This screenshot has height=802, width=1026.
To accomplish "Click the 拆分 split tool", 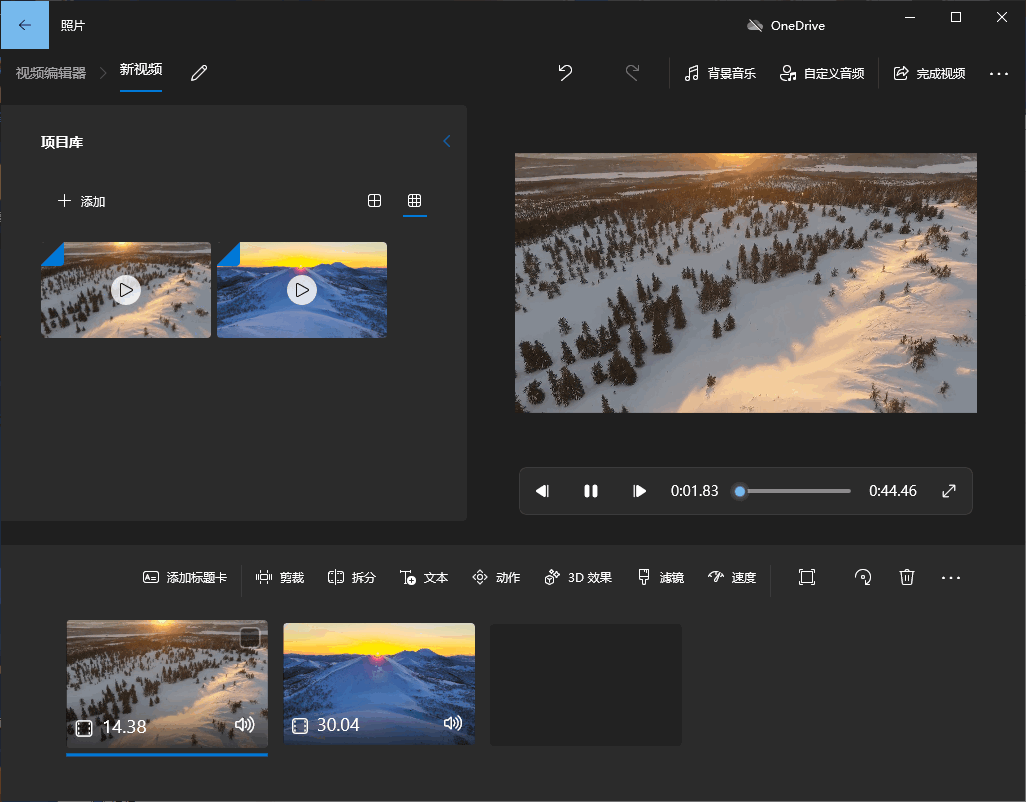I will pyautogui.click(x=351, y=577).
